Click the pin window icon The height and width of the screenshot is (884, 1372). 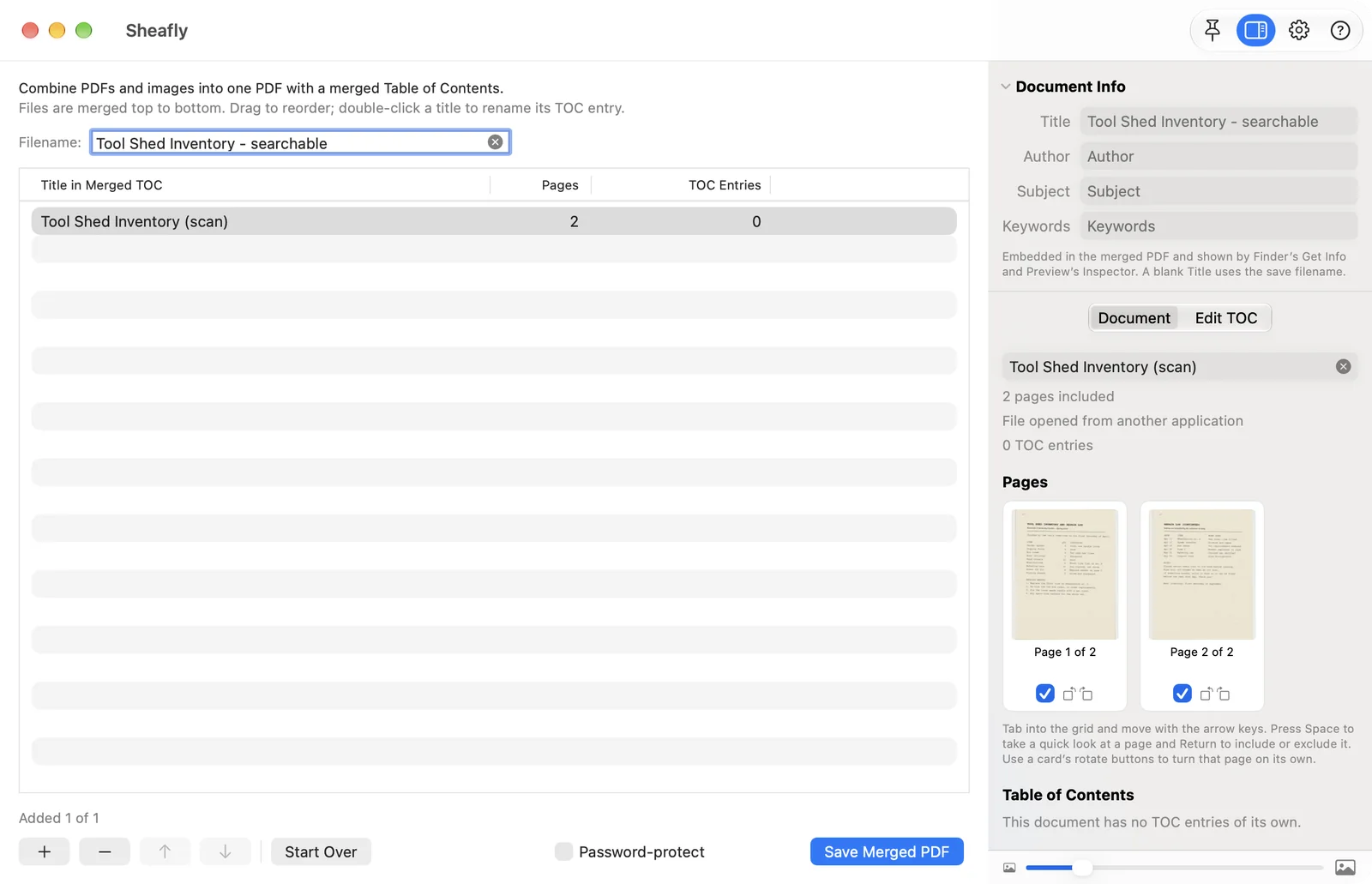click(1212, 31)
